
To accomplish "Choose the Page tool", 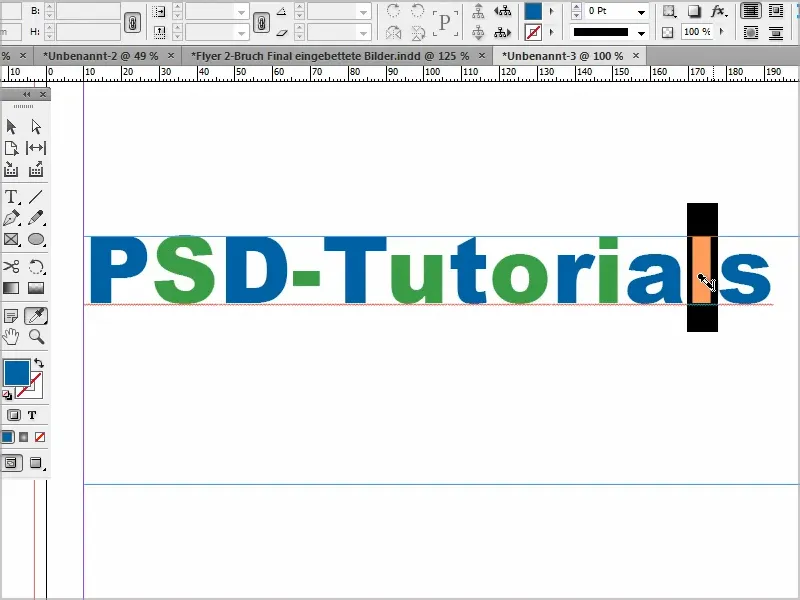I will coord(11,148).
